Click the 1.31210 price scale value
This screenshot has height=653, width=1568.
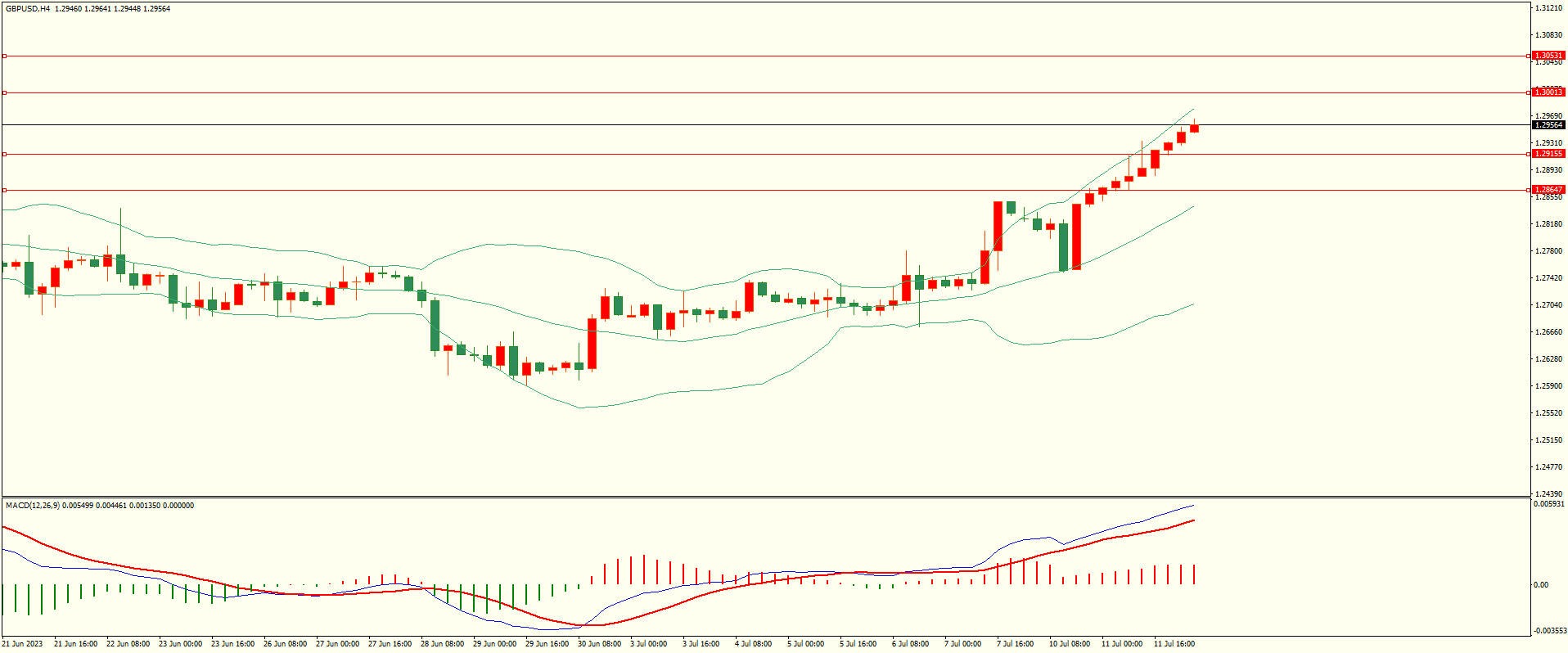coord(1548,8)
